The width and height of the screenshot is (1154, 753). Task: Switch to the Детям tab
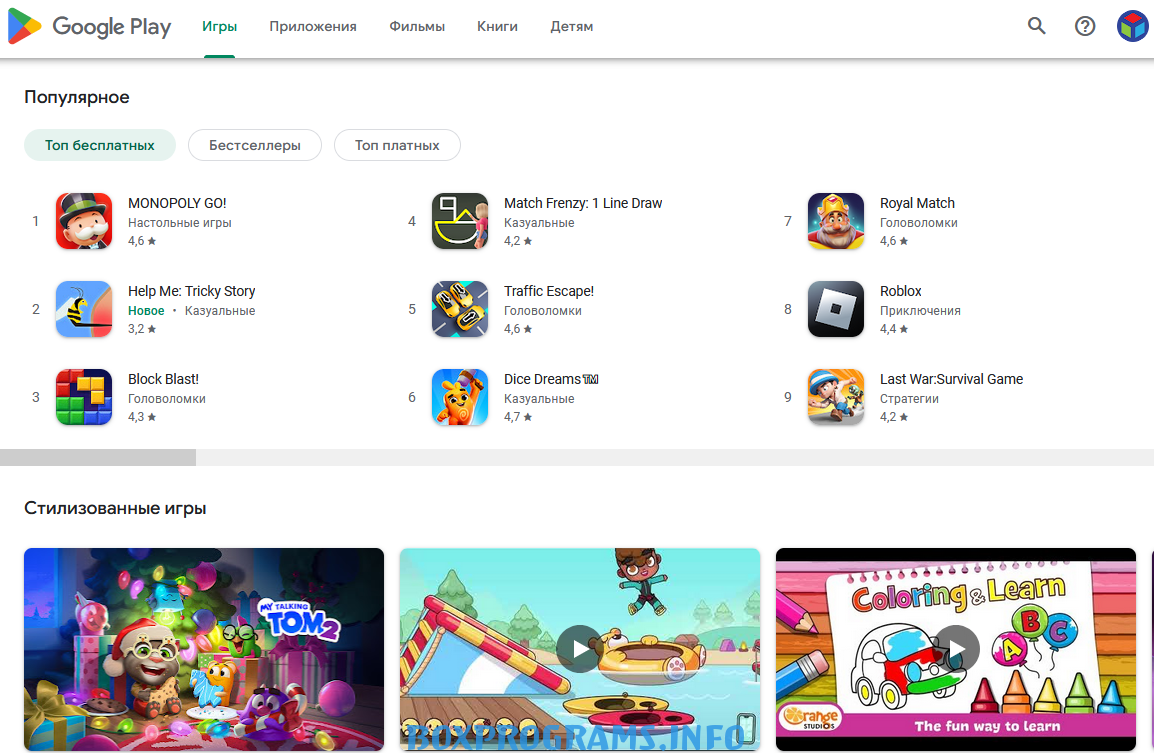point(572,26)
